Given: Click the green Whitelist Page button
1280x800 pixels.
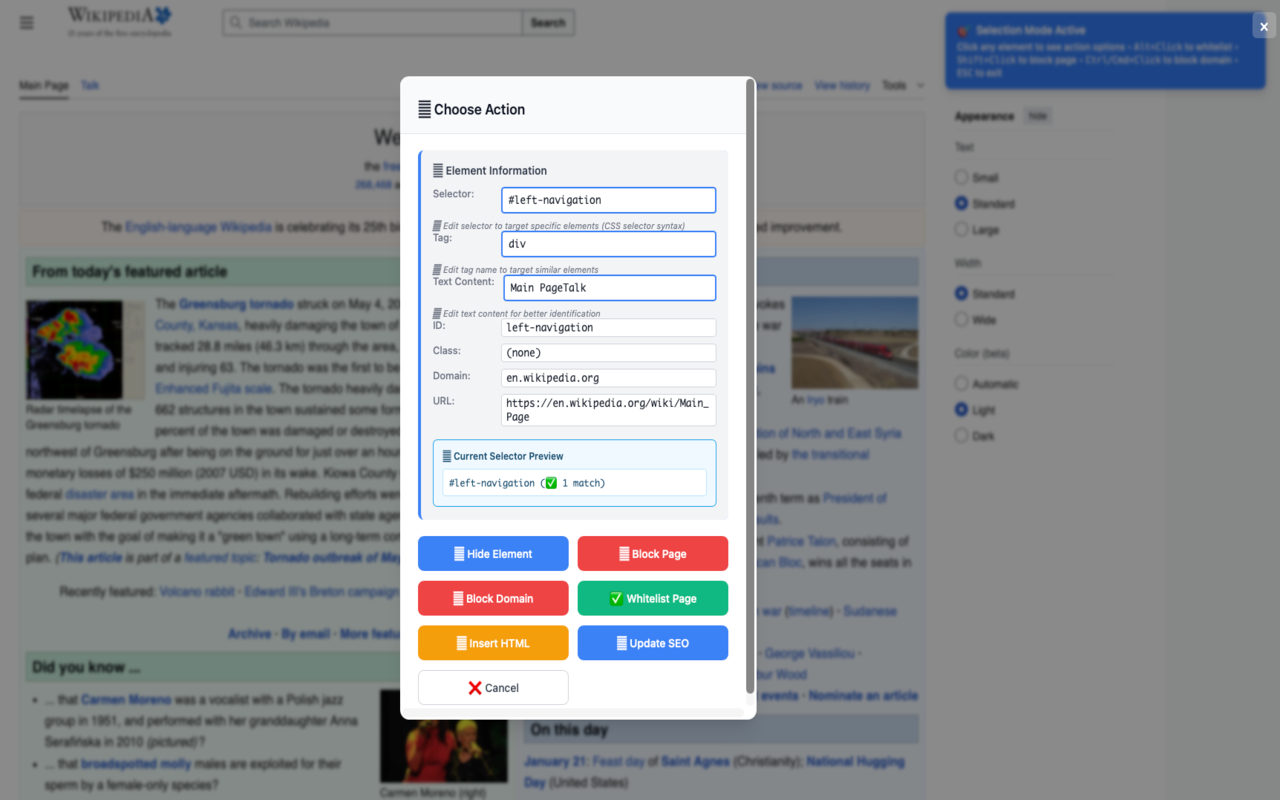Looking at the screenshot, I should (653, 598).
